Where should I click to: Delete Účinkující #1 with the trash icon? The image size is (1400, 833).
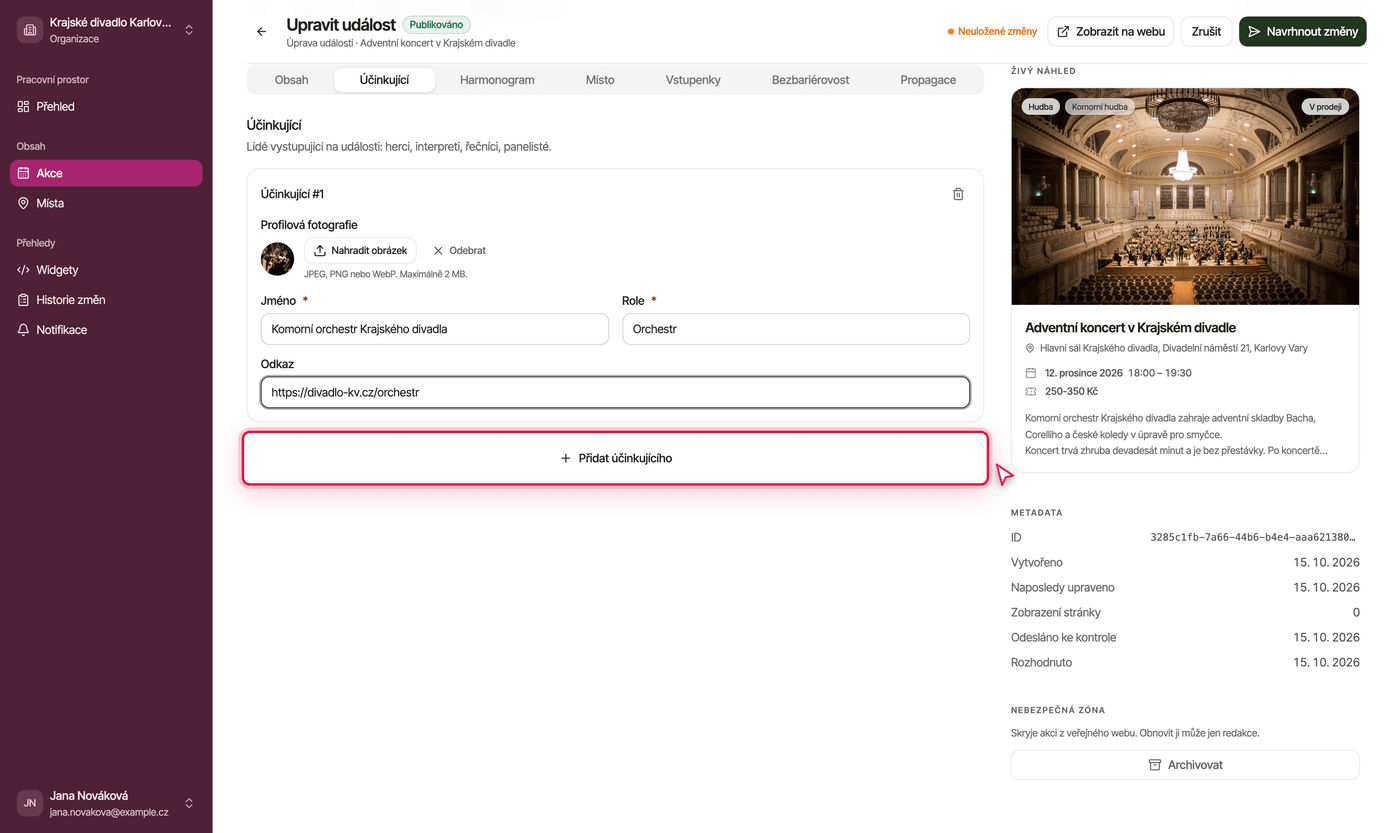tap(958, 194)
